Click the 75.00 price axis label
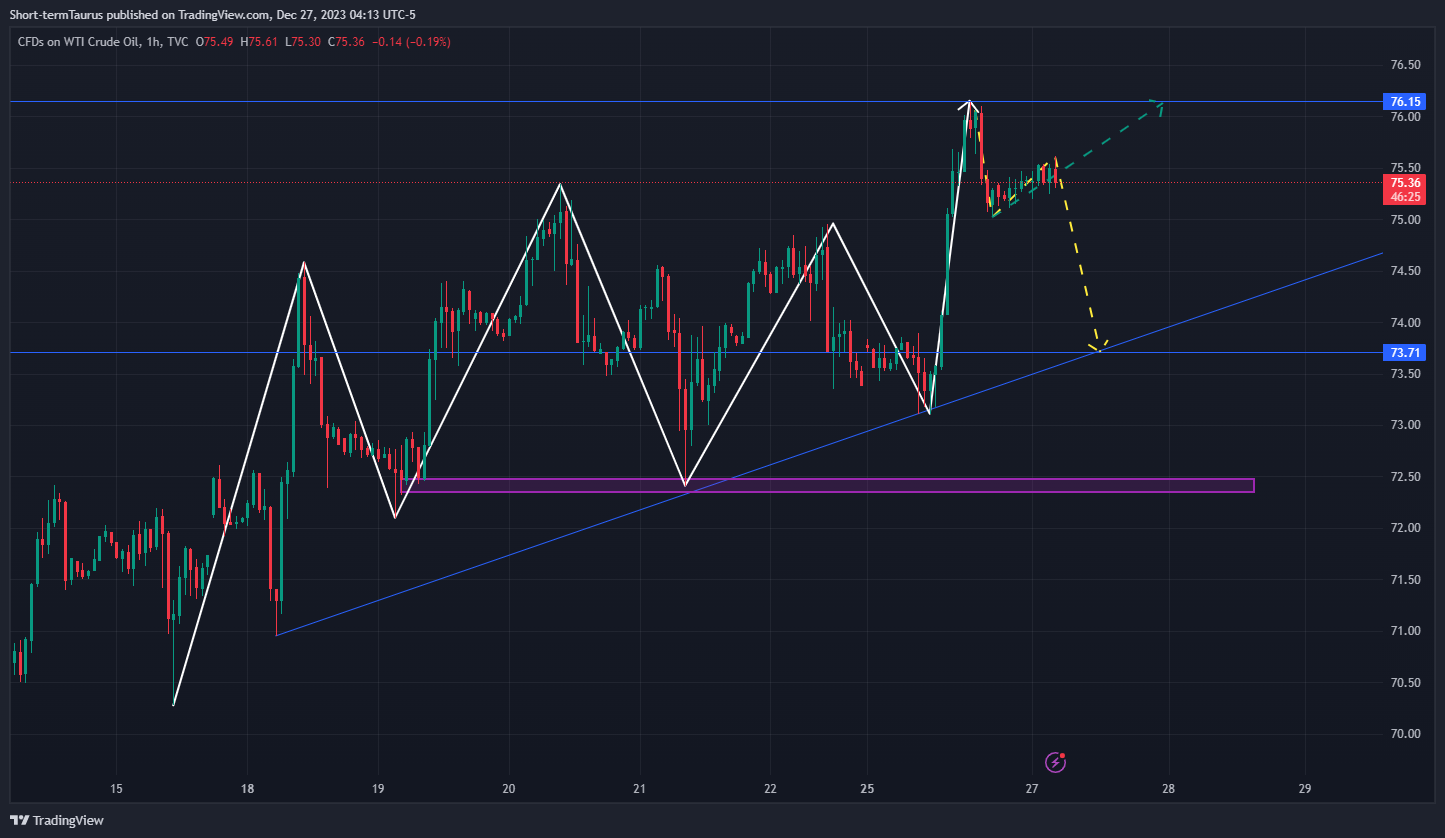This screenshot has height=838, width=1445. [x=1405, y=220]
